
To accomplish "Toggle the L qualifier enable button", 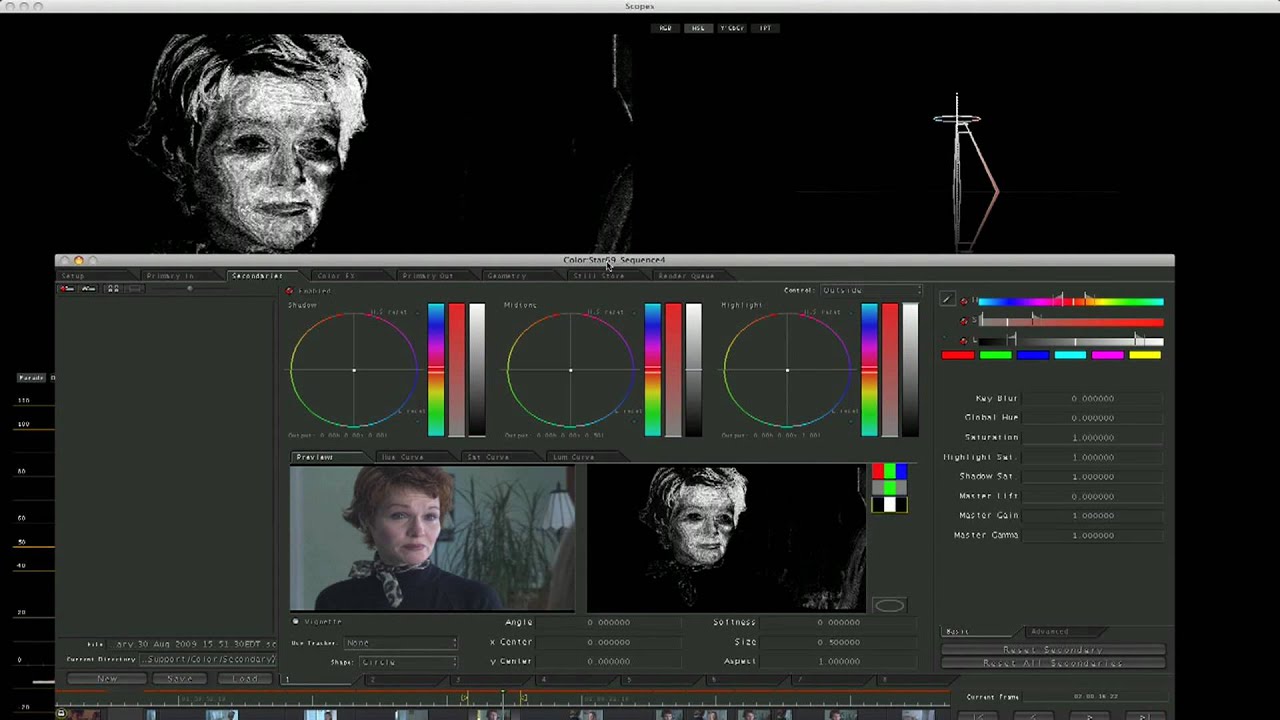I will coord(964,341).
